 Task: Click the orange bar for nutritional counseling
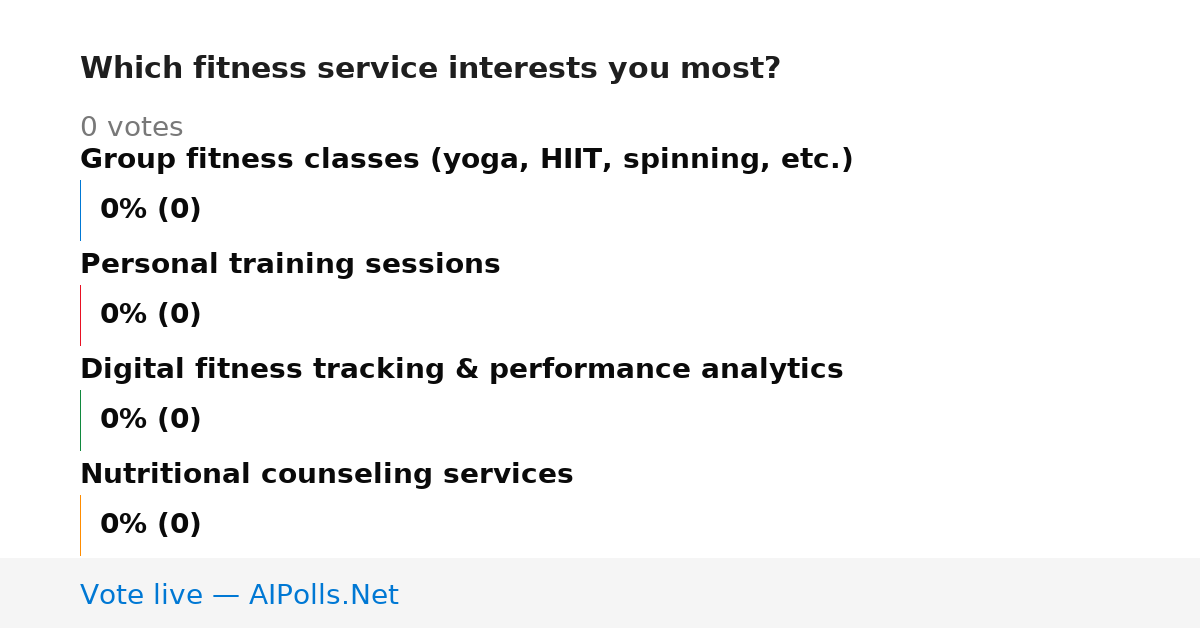[x=80, y=525]
